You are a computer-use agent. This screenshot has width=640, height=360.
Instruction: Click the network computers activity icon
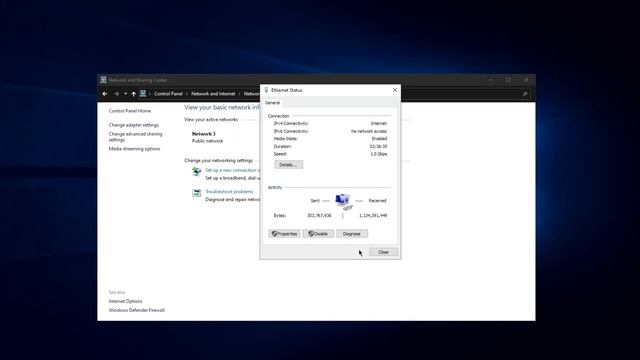click(x=343, y=202)
